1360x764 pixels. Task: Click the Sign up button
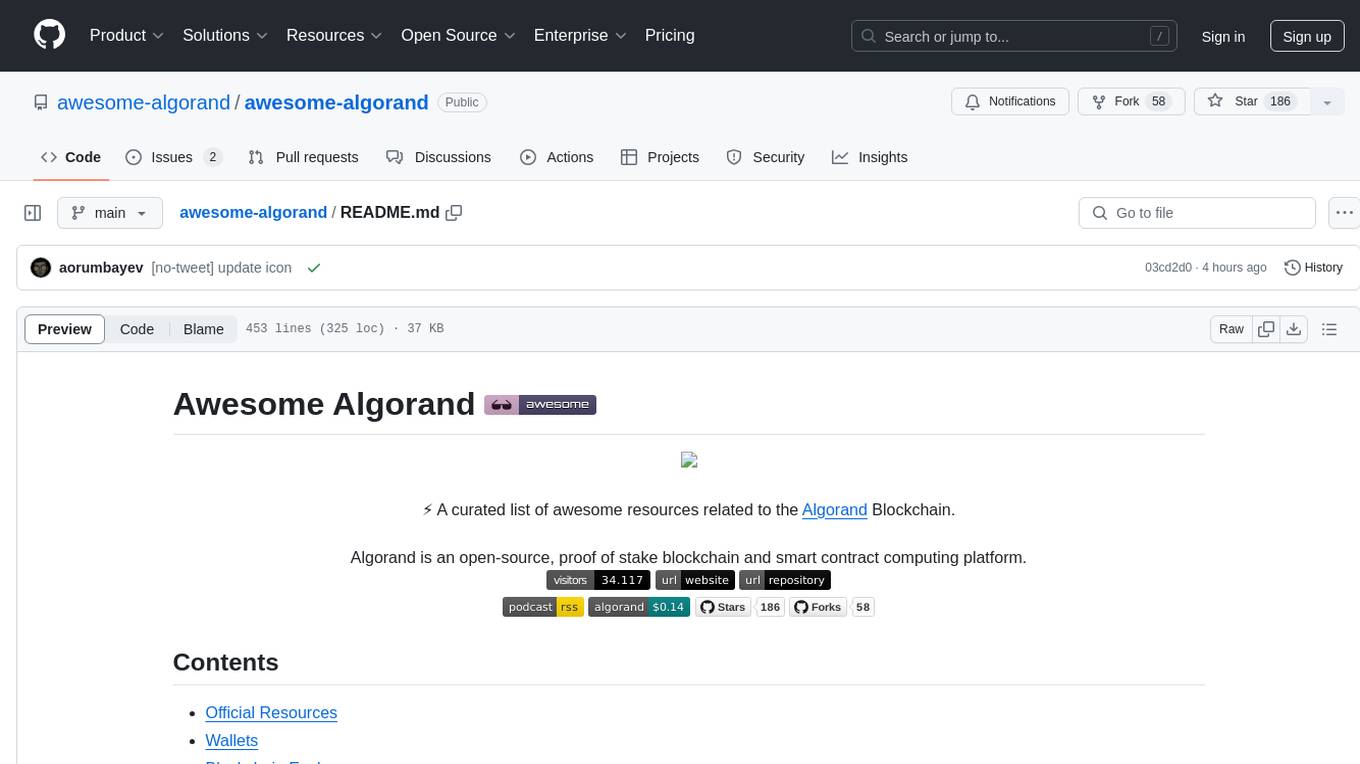[x=1307, y=36]
